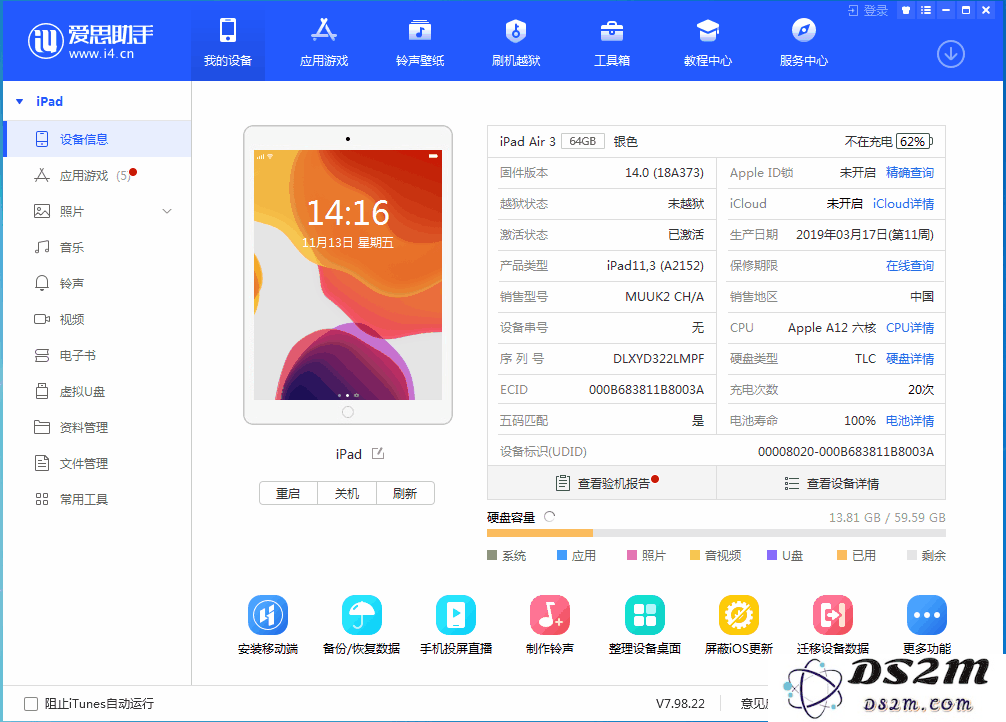The width and height of the screenshot is (1006, 722).
Task: Edit the iPad device name icon
Action: (x=378, y=454)
